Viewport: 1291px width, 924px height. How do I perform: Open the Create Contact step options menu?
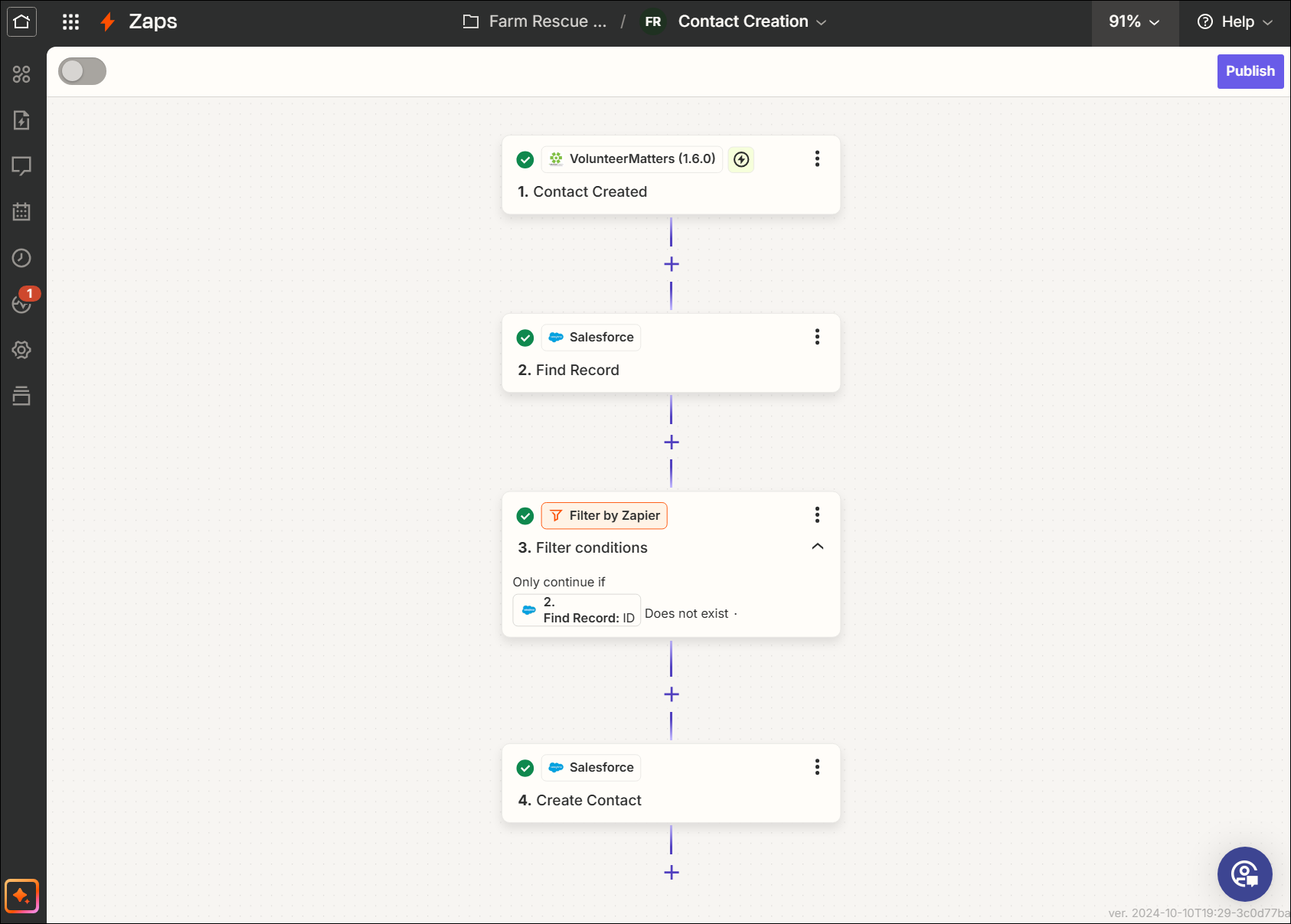point(818,767)
